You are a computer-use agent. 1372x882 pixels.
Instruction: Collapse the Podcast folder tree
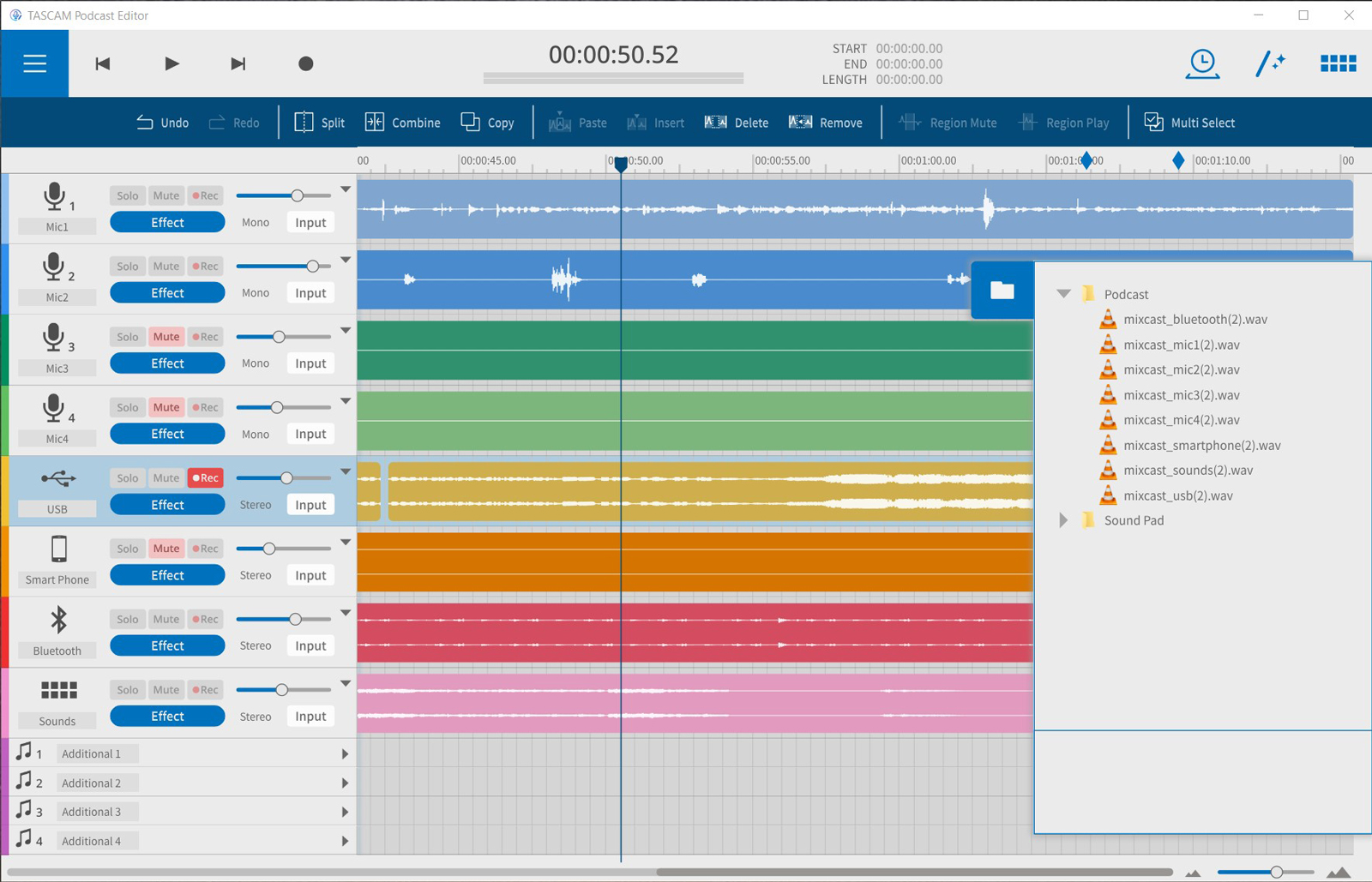1064,294
